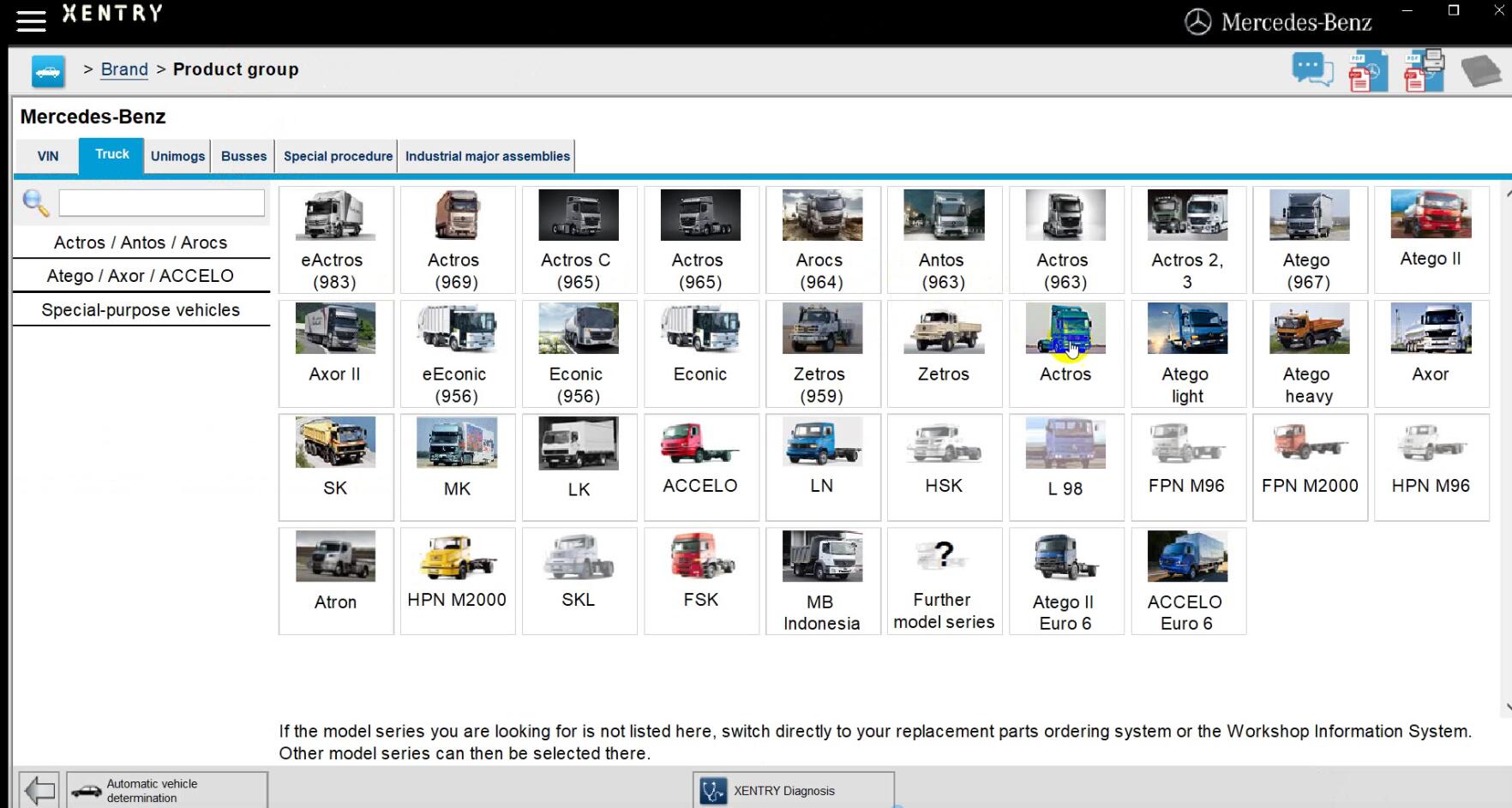
Task: Open the HSK model tile
Action: (x=945, y=468)
